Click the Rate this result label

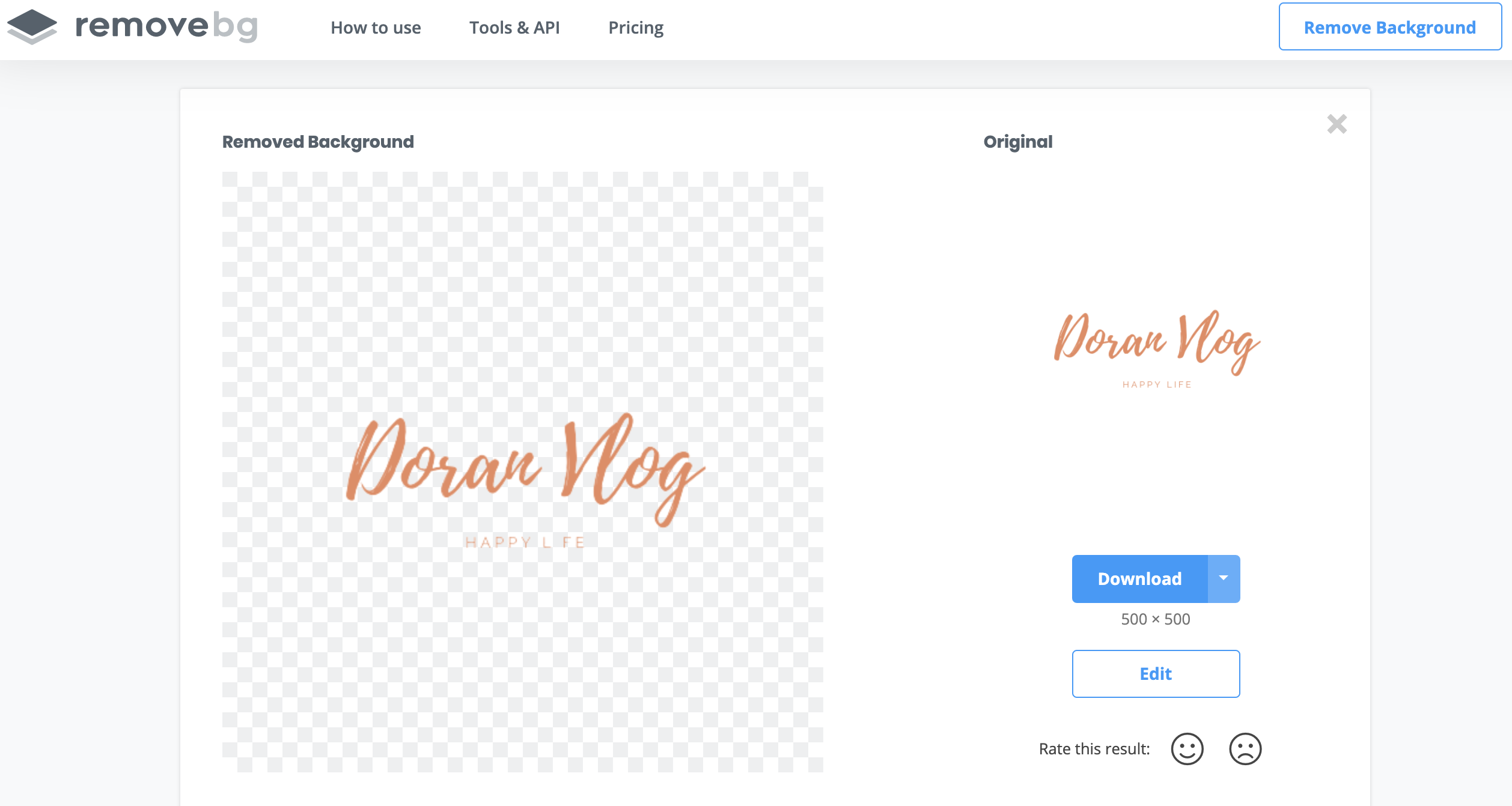coord(1094,749)
